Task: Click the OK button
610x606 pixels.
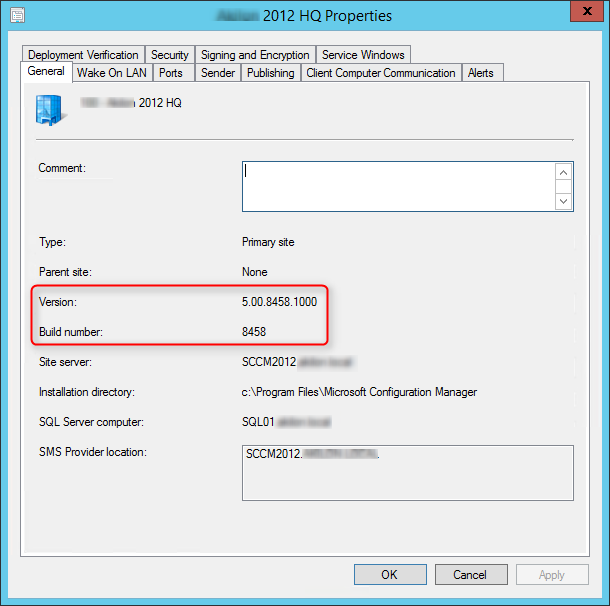Action: pyautogui.click(x=390, y=574)
